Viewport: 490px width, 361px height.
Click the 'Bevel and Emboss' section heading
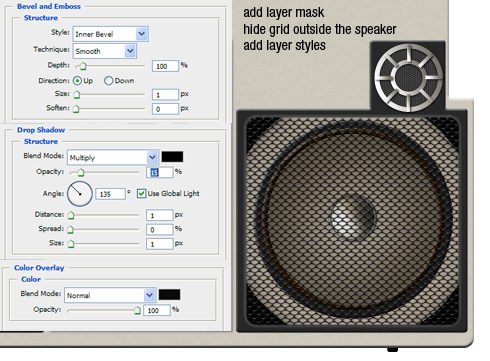click(49, 6)
